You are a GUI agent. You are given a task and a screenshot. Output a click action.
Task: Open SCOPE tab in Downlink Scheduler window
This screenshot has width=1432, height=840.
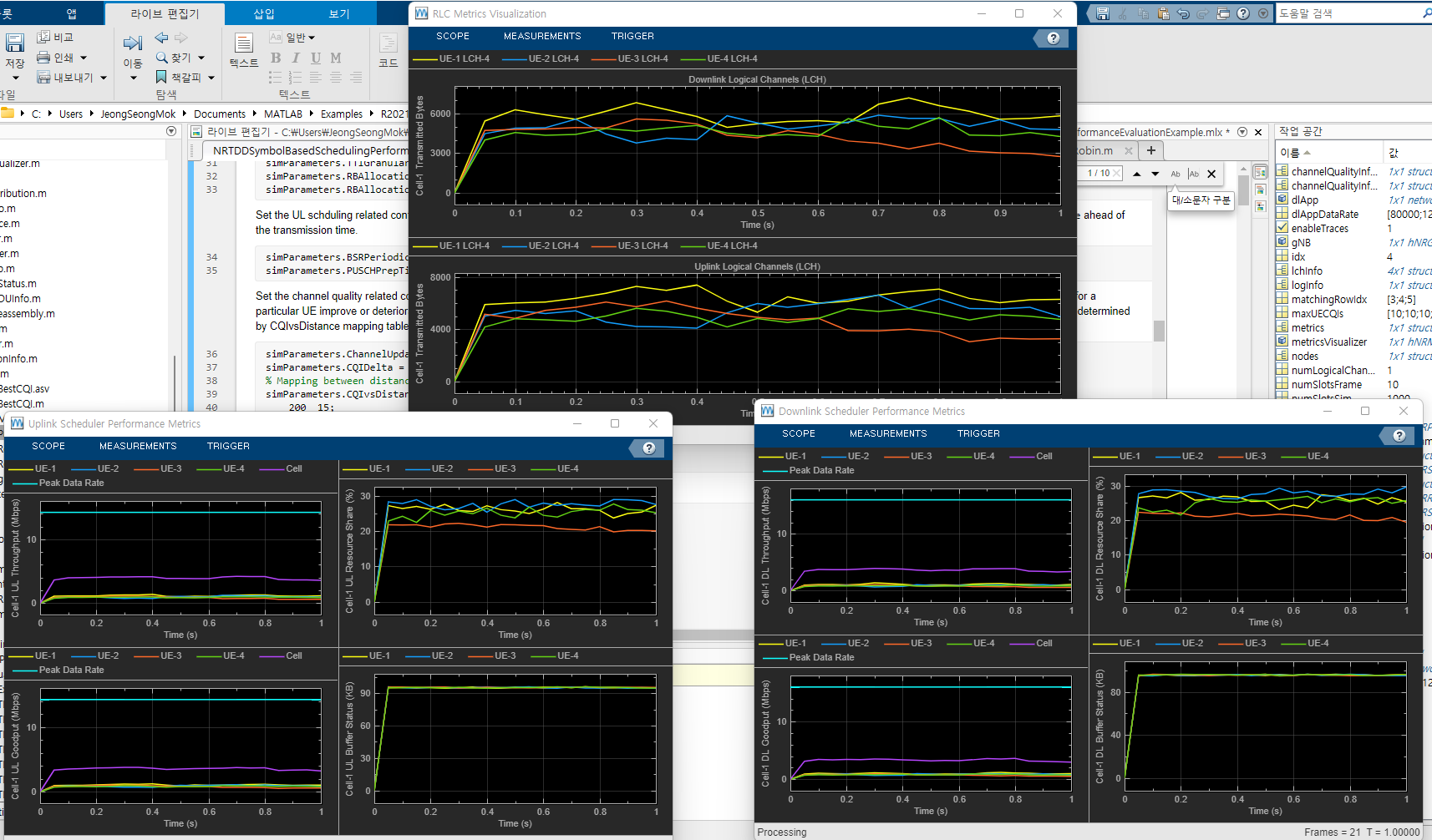tap(799, 433)
